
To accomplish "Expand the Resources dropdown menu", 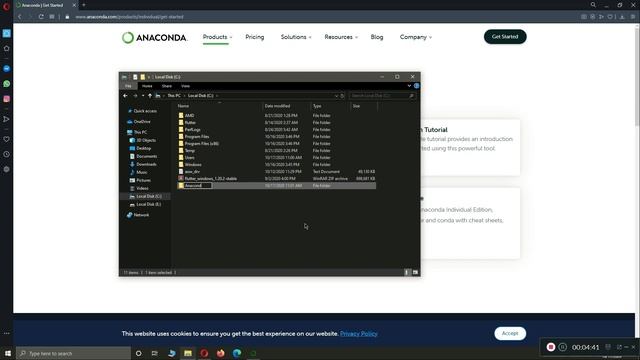I will (341, 37).
